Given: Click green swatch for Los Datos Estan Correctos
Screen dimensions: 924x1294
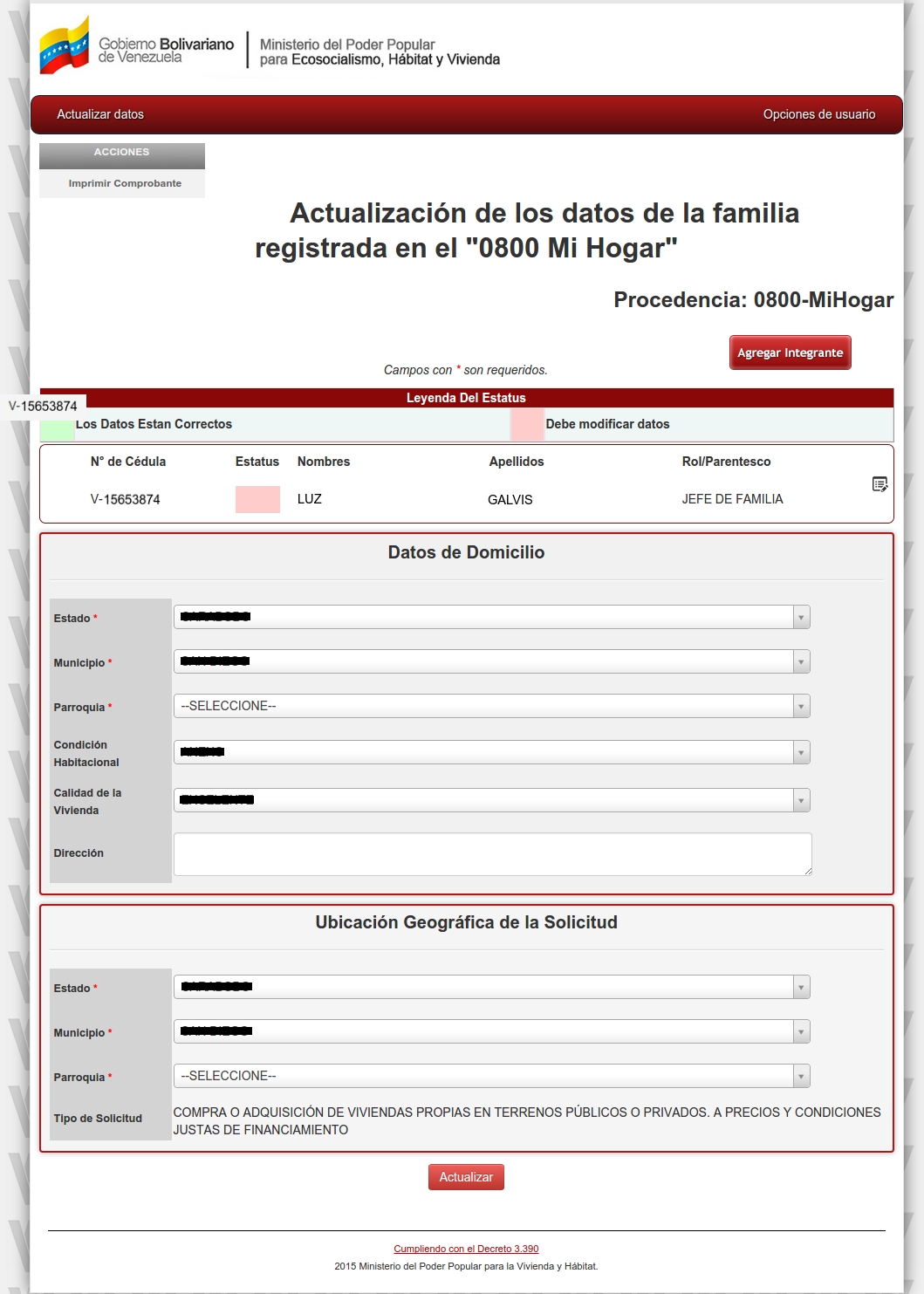Looking at the screenshot, I should point(58,428).
